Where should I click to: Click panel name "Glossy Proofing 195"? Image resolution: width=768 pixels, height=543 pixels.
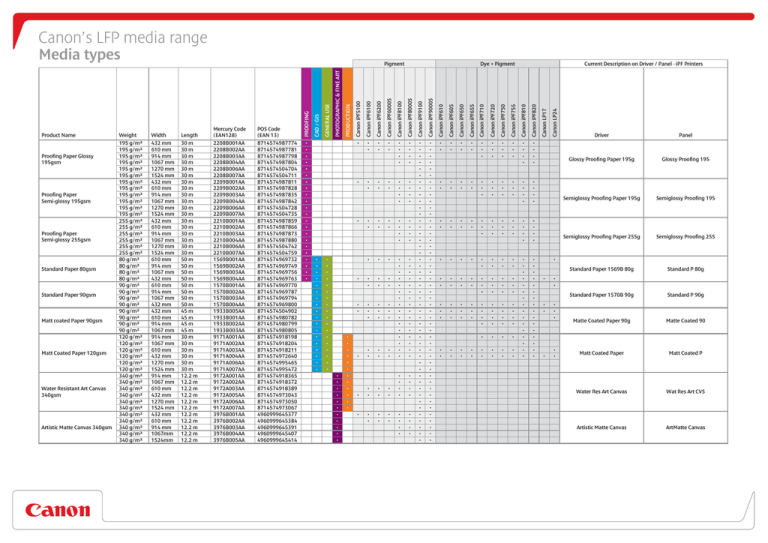(685, 159)
